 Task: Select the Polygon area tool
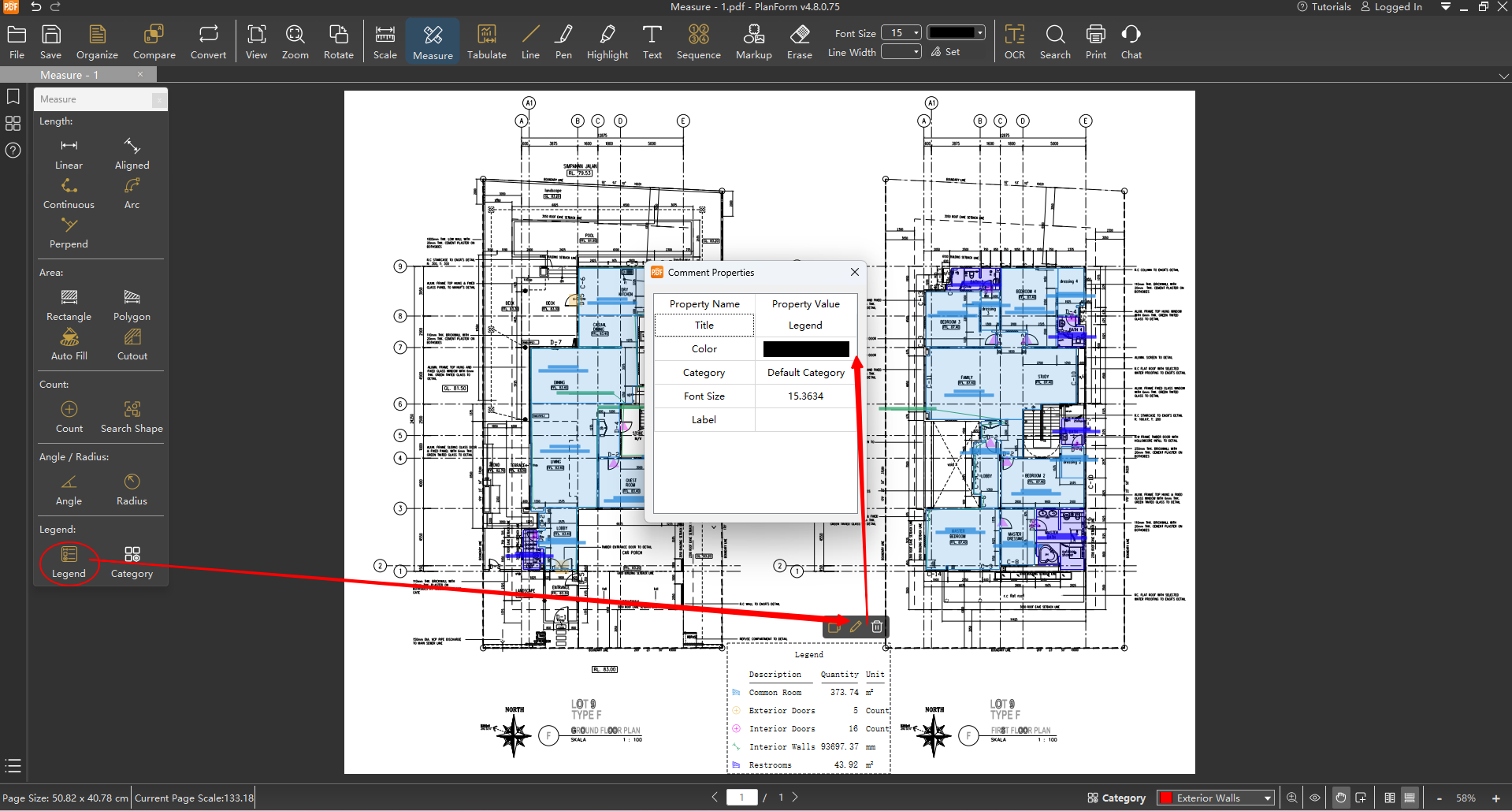pos(132,304)
